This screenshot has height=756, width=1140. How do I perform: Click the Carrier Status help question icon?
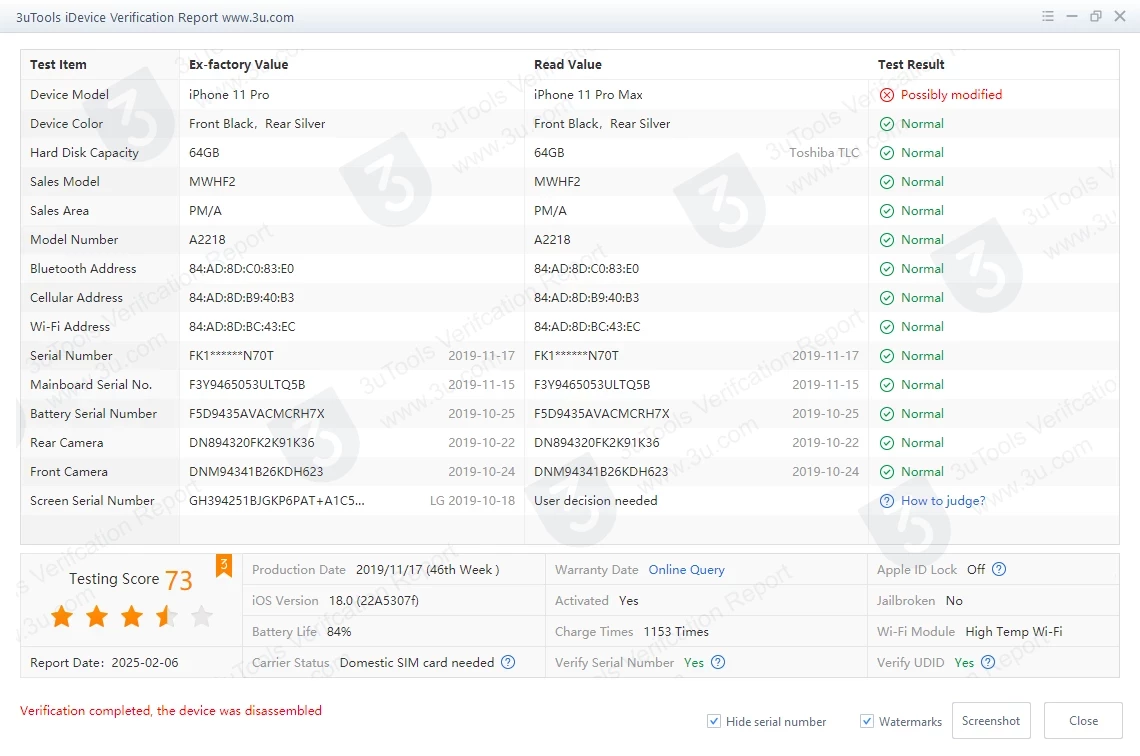[x=508, y=662]
